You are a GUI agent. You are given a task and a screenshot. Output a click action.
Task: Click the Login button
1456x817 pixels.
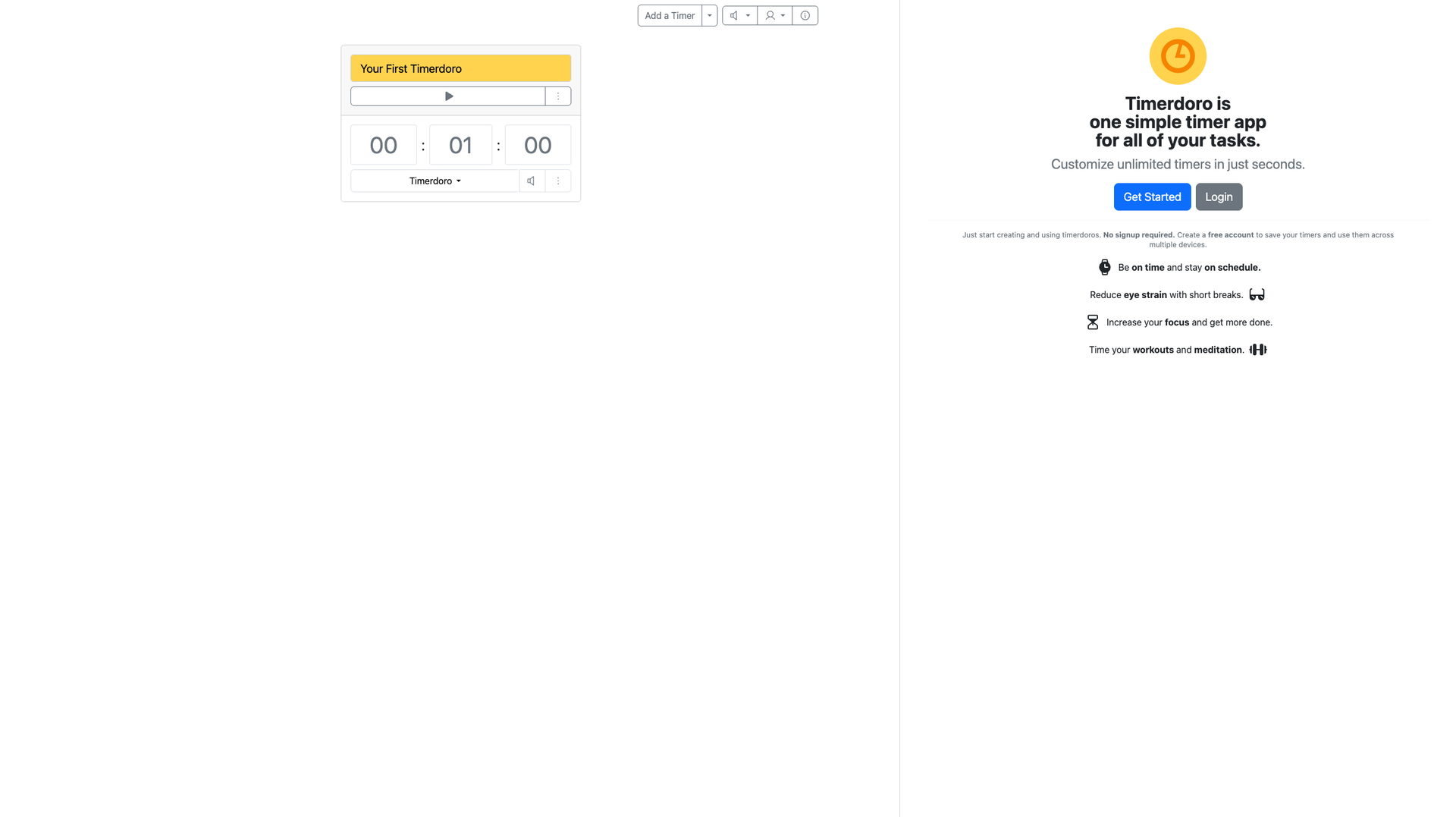point(1219,196)
